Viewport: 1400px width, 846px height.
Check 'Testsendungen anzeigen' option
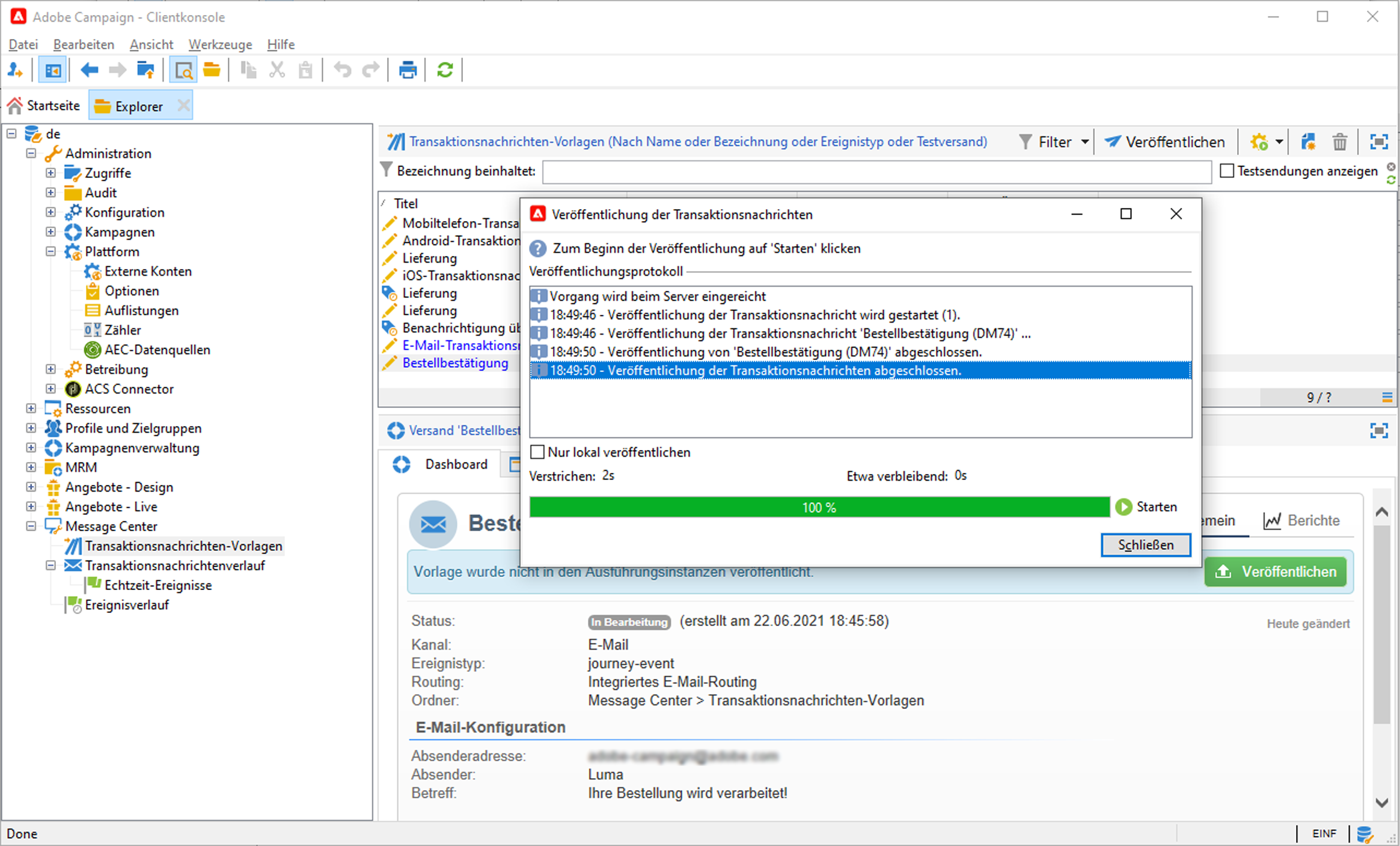1227,171
